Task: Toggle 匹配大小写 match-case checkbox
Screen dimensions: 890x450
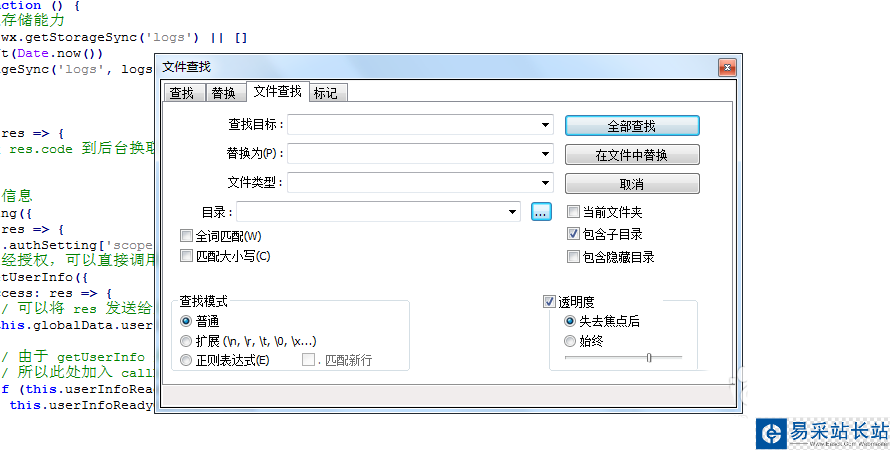Action: click(186, 256)
